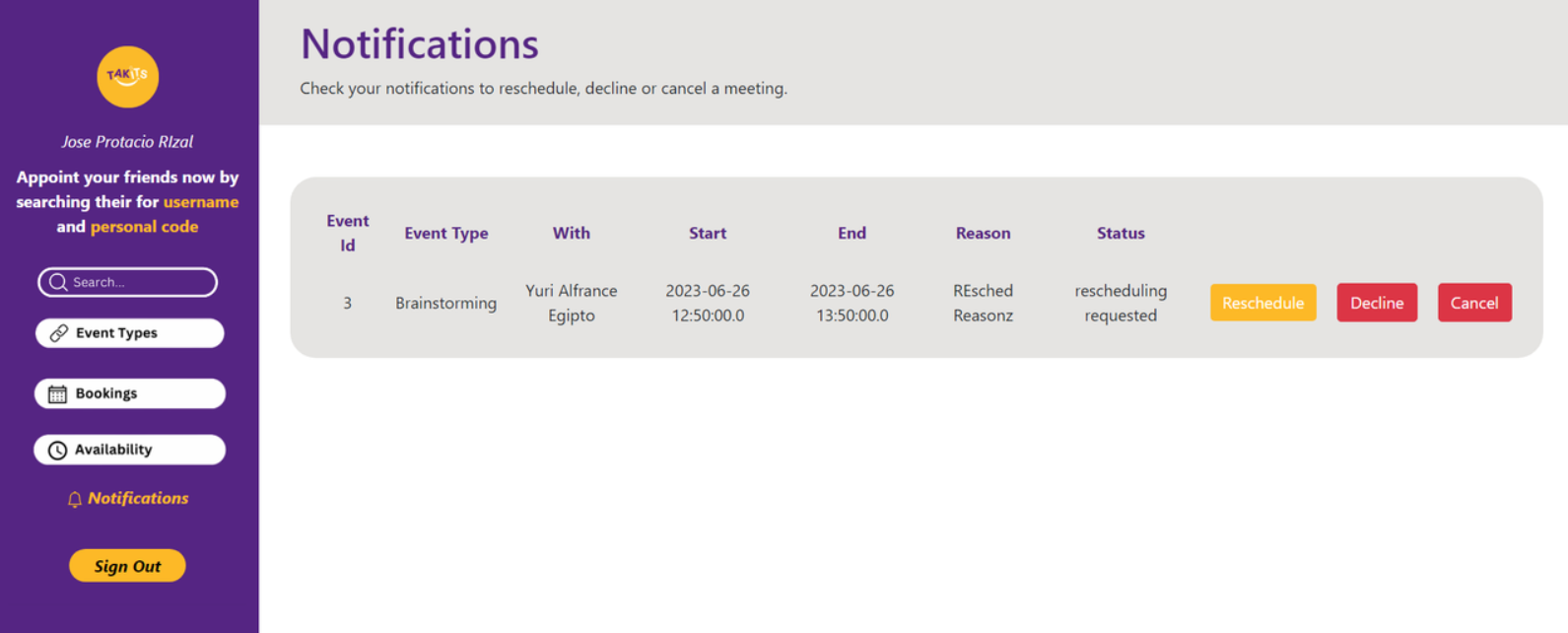
Task: Click the Event Id column header
Action: click(x=347, y=233)
